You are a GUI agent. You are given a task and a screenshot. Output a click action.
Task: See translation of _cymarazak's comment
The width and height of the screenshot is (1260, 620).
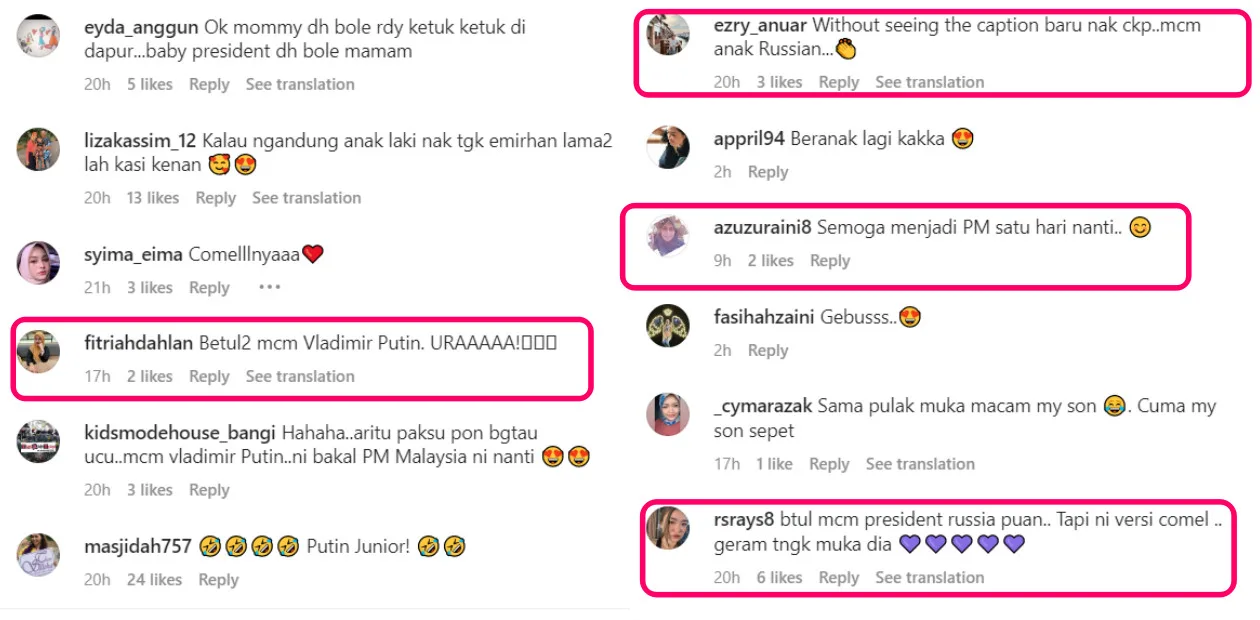920,464
